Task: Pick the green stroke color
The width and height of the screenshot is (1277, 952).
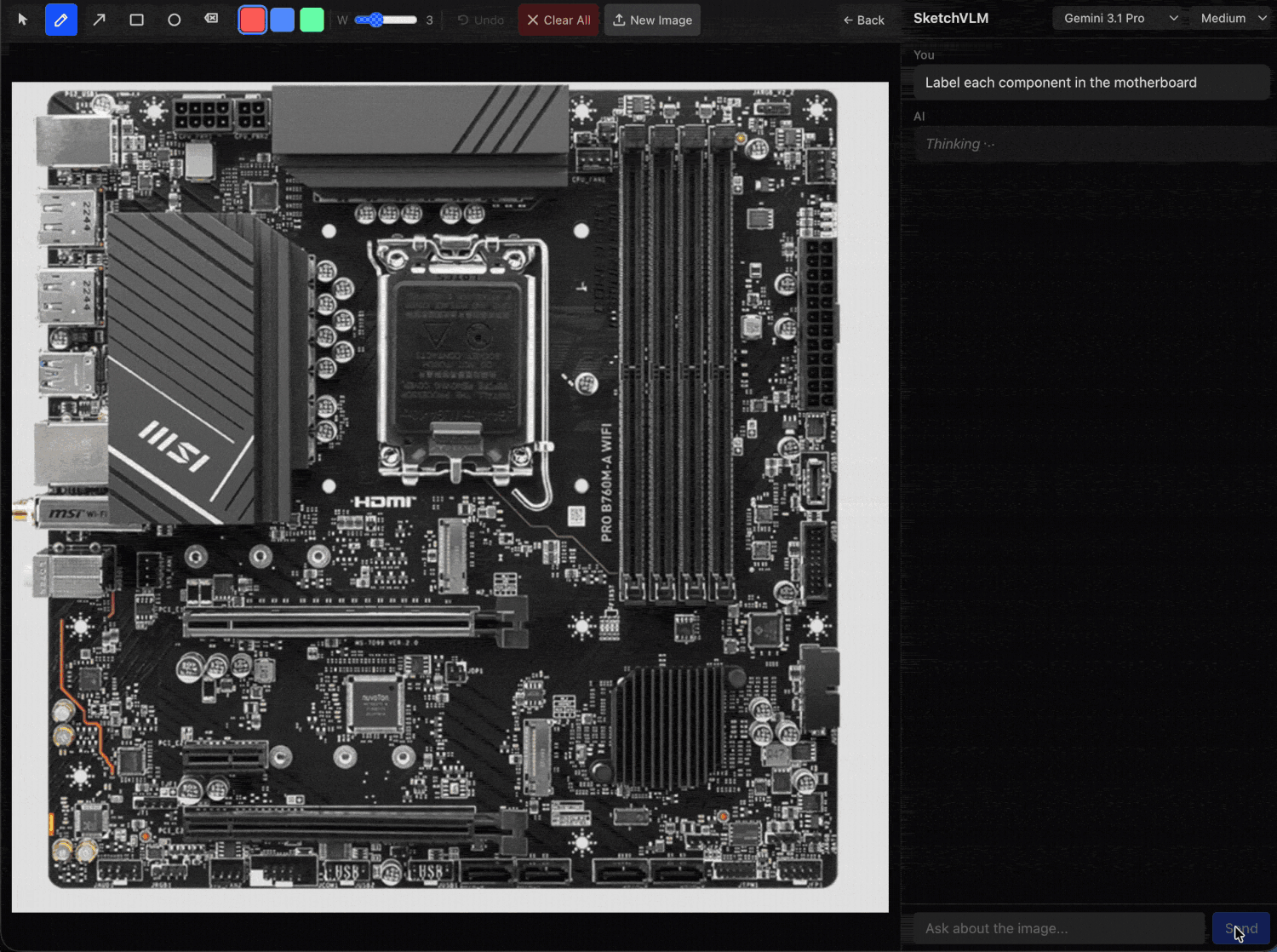Action: 312,19
